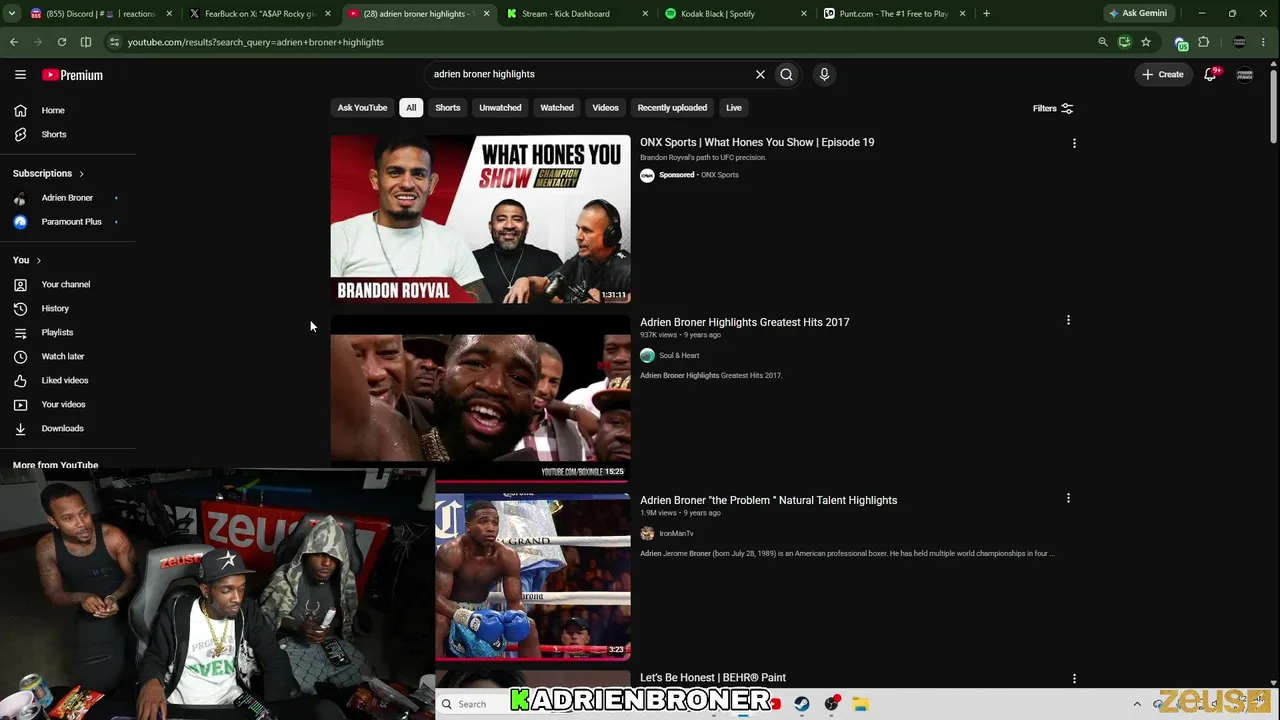This screenshot has height=720, width=1280.
Task: Go back to previous page in Chrome
Action: [x=14, y=42]
